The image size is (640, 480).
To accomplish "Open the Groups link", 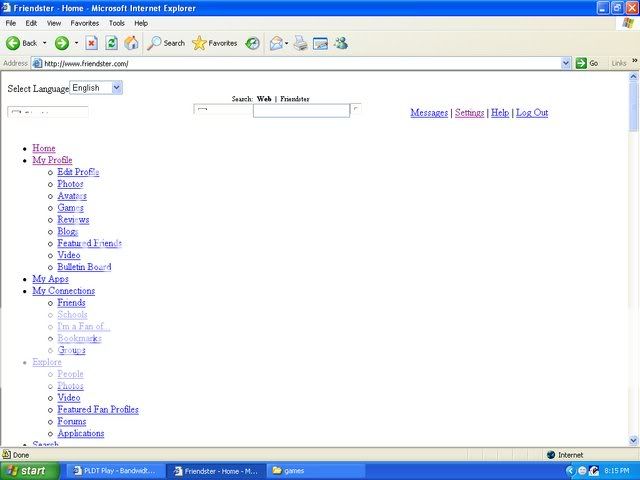I will coord(71,350).
